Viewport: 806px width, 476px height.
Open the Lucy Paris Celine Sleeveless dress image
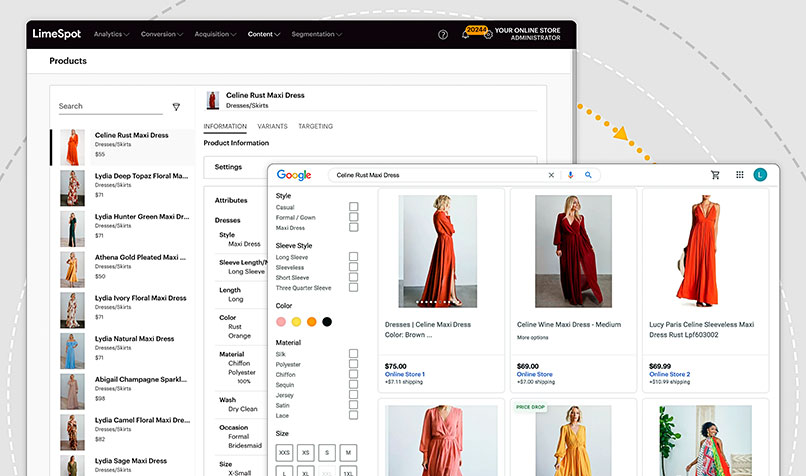coord(699,251)
